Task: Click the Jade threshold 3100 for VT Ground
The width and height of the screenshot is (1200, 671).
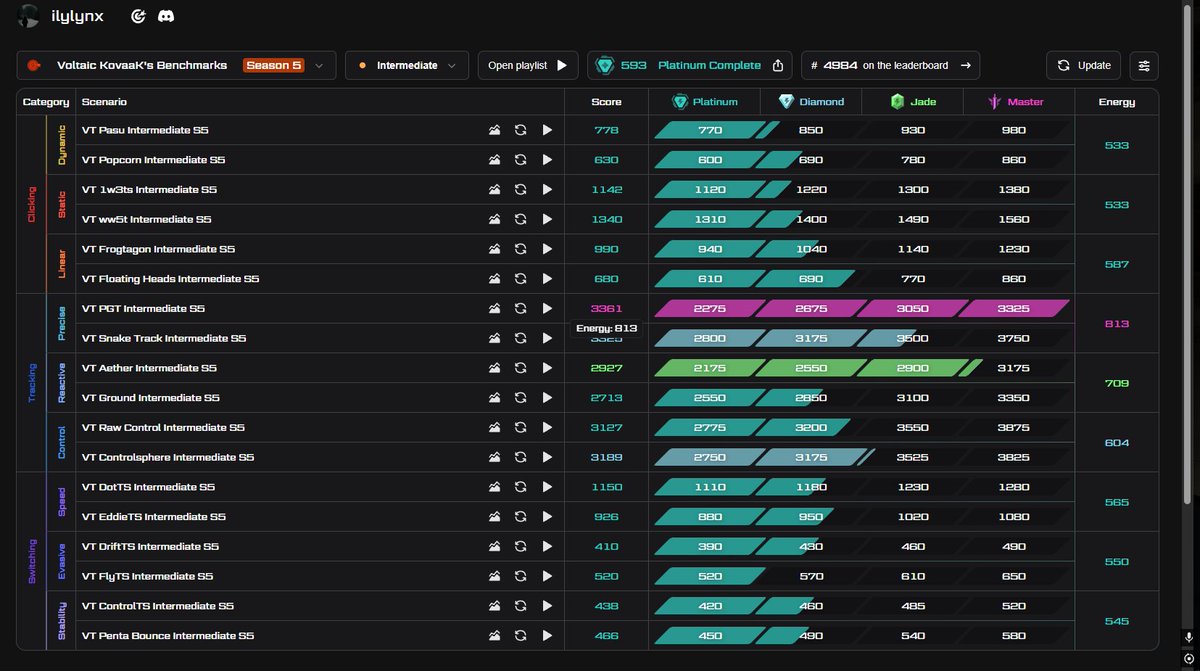Action: (x=912, y=398)
